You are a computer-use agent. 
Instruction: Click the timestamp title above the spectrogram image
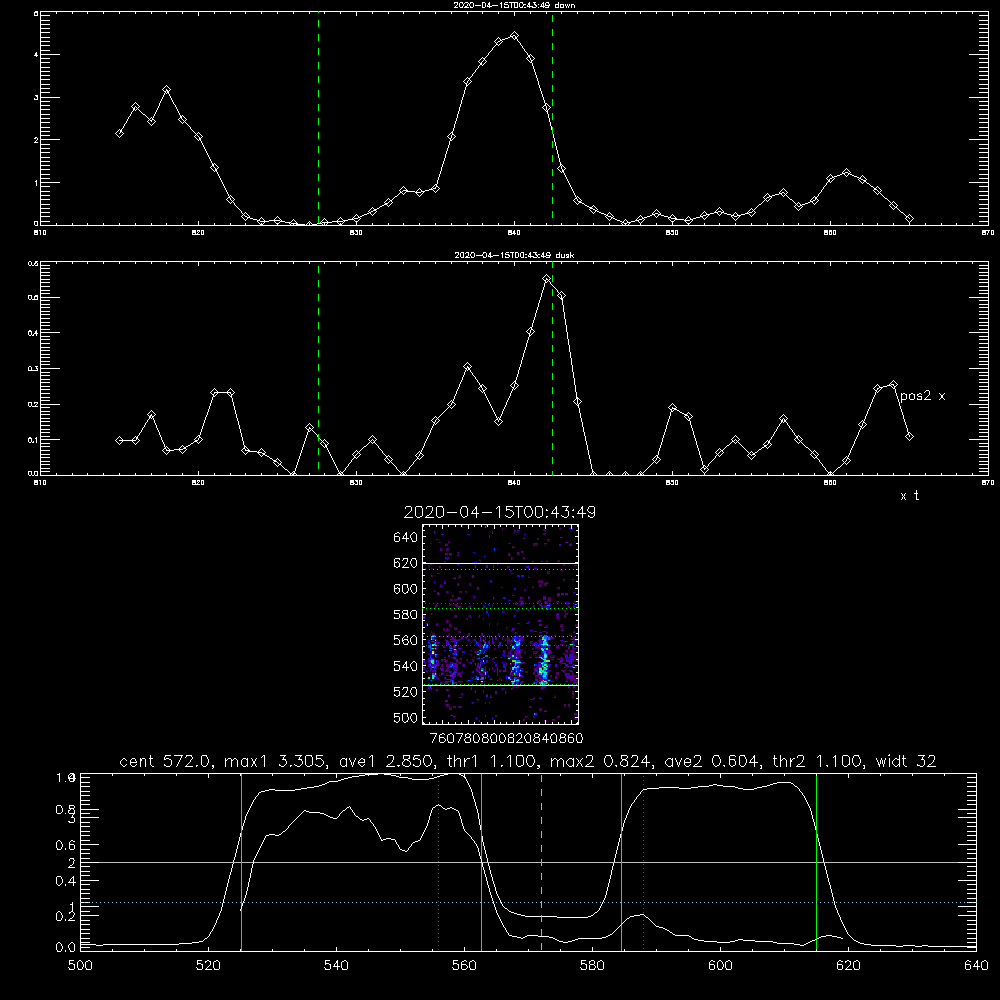point(499,512)
